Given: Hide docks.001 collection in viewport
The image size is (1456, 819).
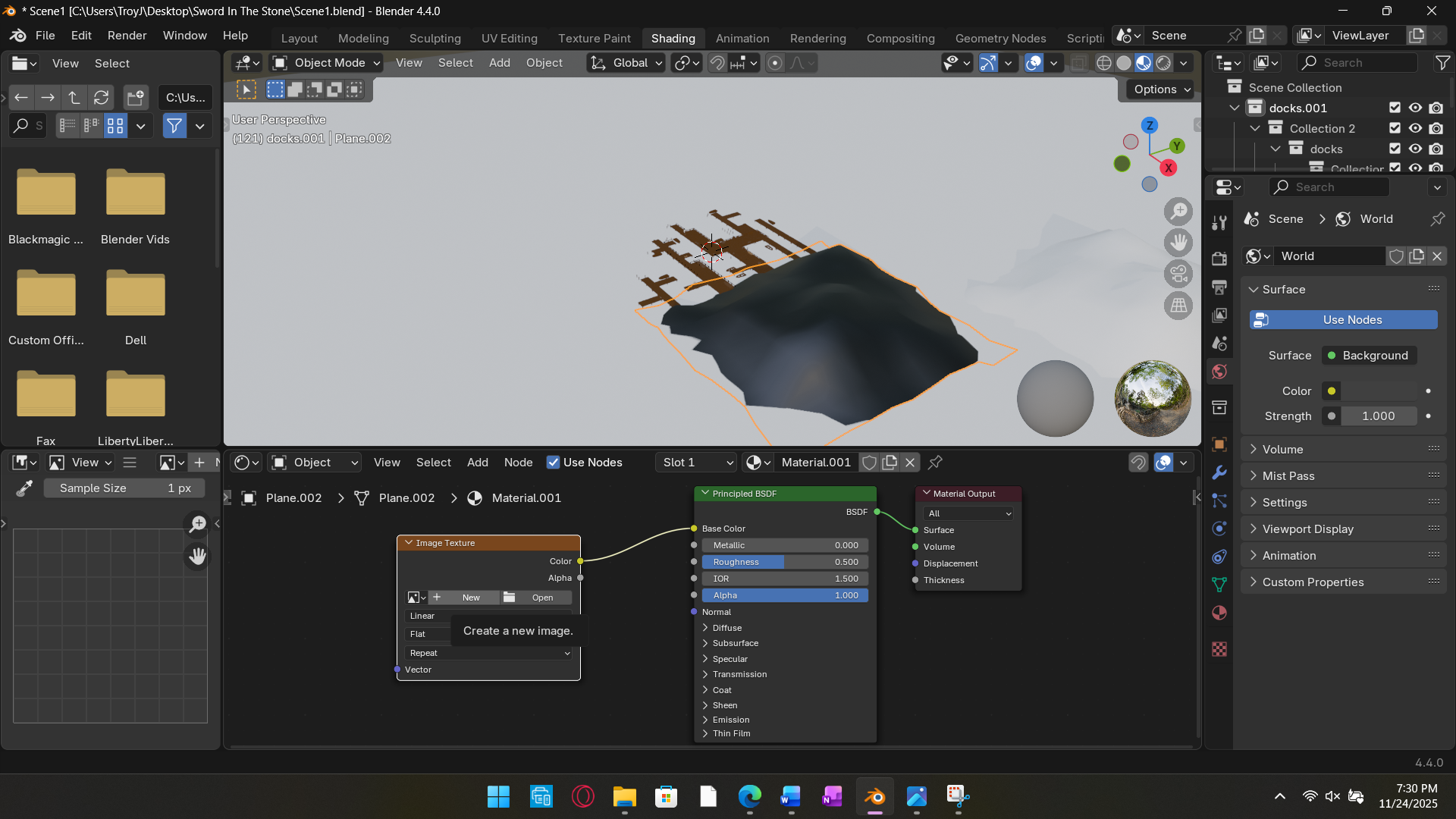Looking at the screenshot, I should click(1415, 108).
